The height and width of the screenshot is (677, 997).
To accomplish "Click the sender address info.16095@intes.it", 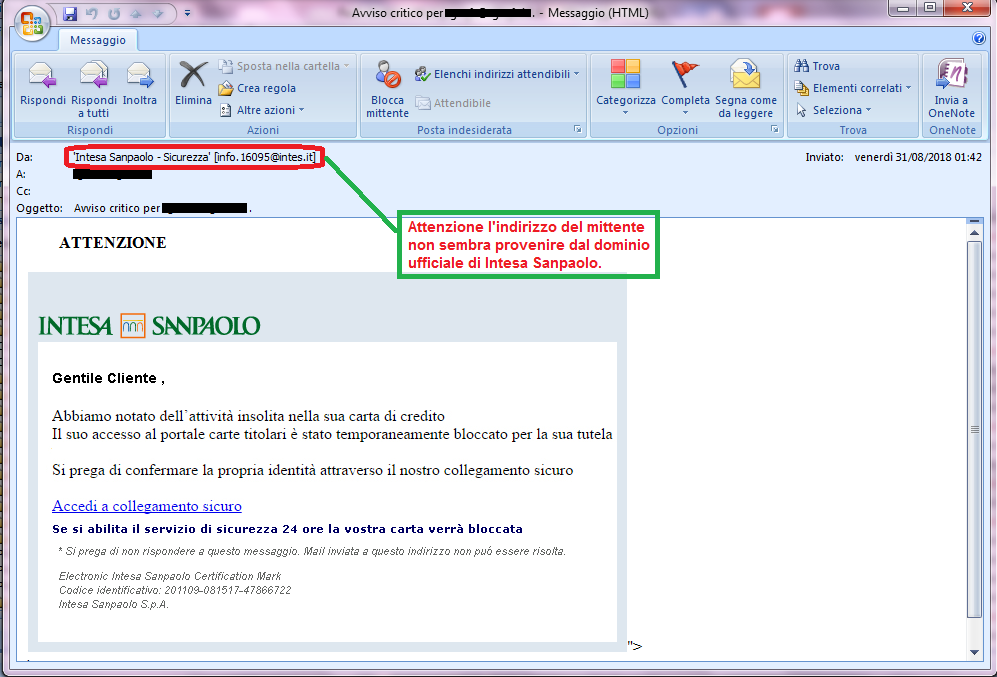I will point(266,157).
